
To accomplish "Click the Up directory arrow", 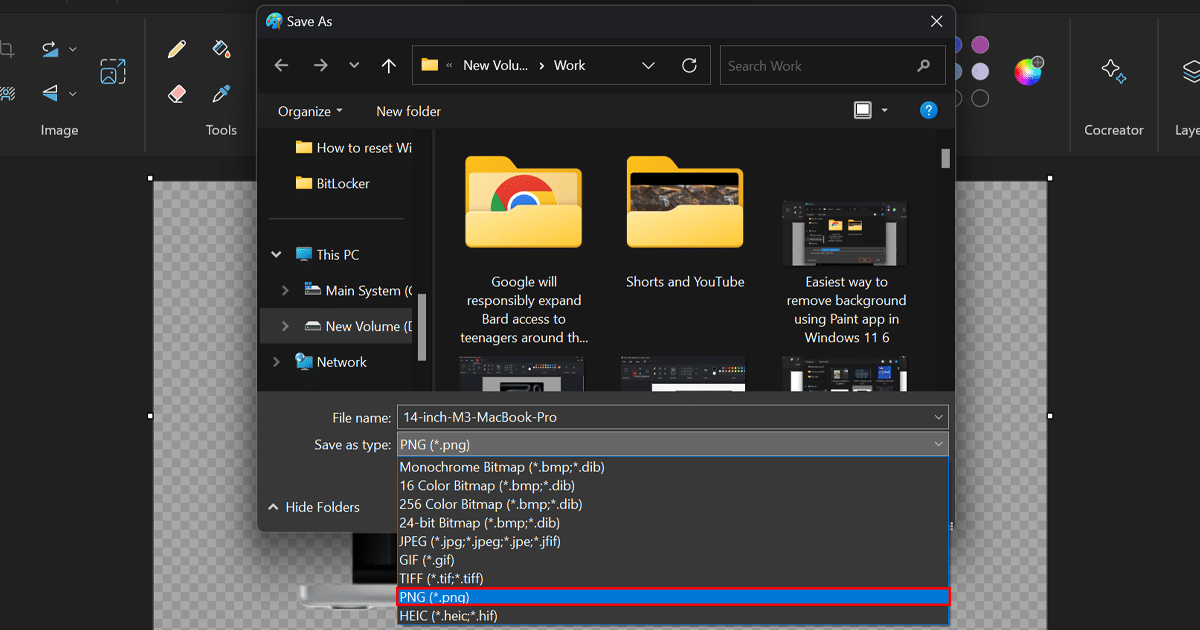I will point(389,66).
